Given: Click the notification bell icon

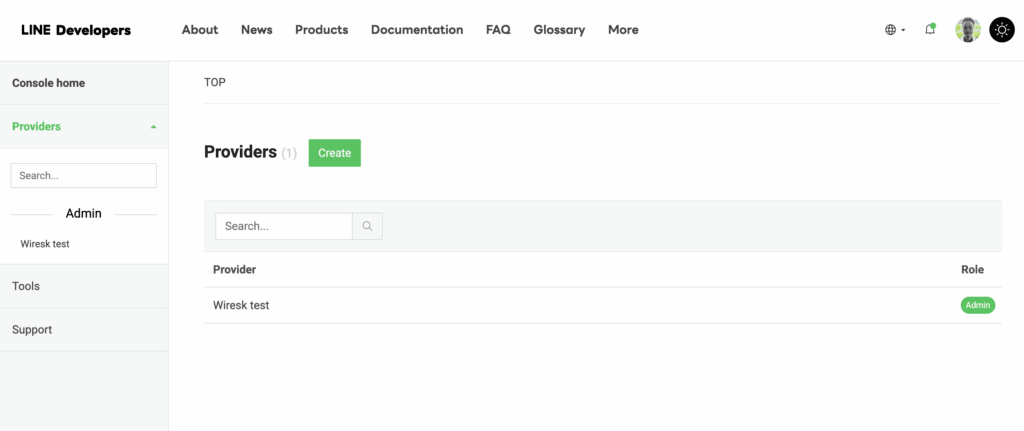Looking at the screenshot, I should click(x=930, y=30).
